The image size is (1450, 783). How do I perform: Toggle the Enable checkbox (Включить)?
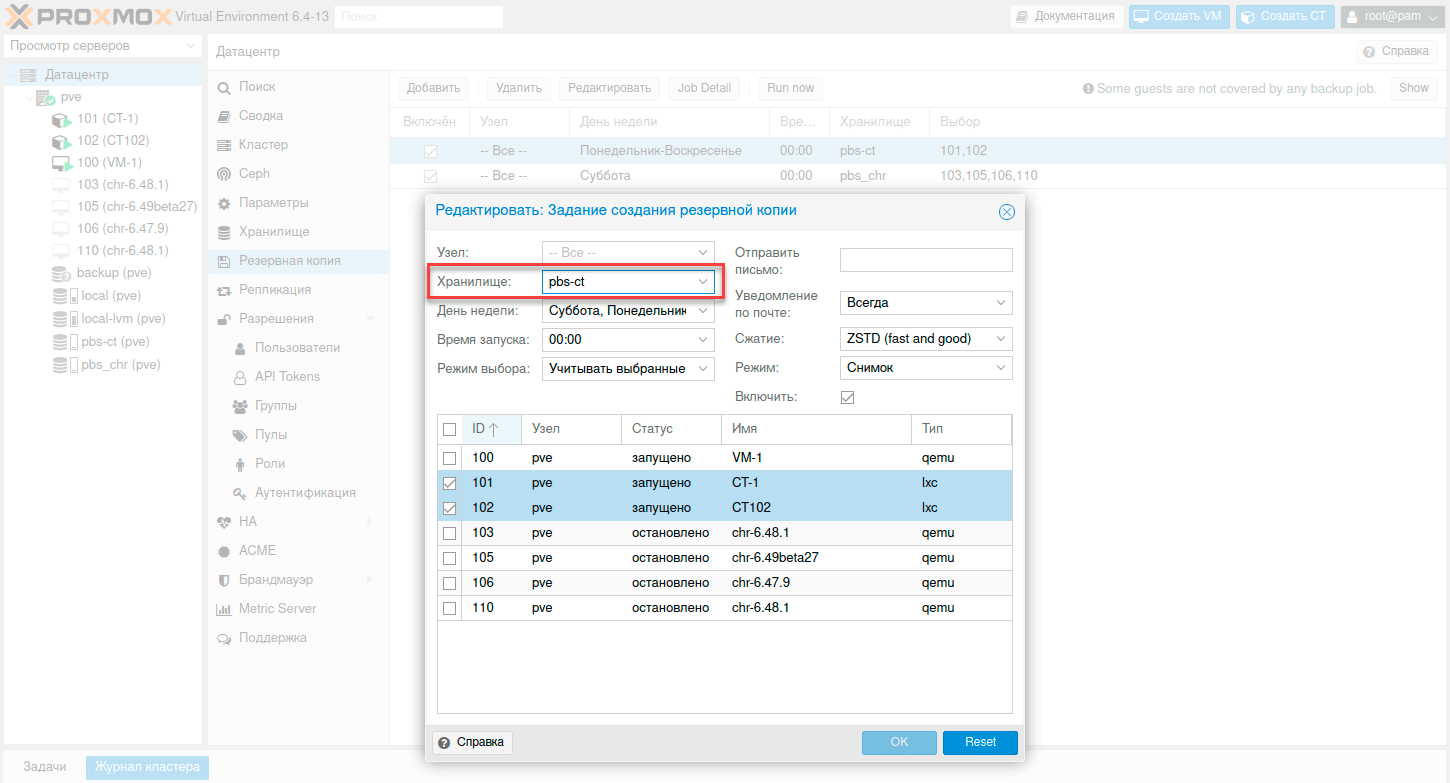[847, 397]
